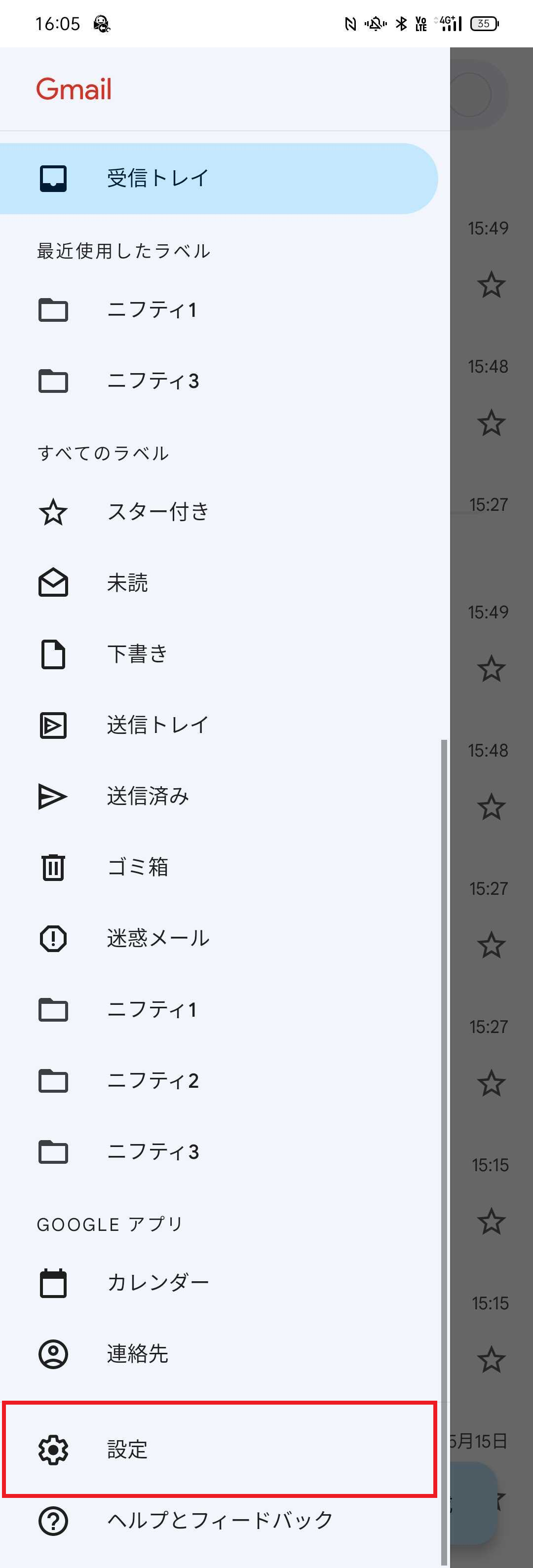Select the 迷惑メール spam warning icon
The width and height of the screenshot is (533, 1568).
click(x=53, y=938)
